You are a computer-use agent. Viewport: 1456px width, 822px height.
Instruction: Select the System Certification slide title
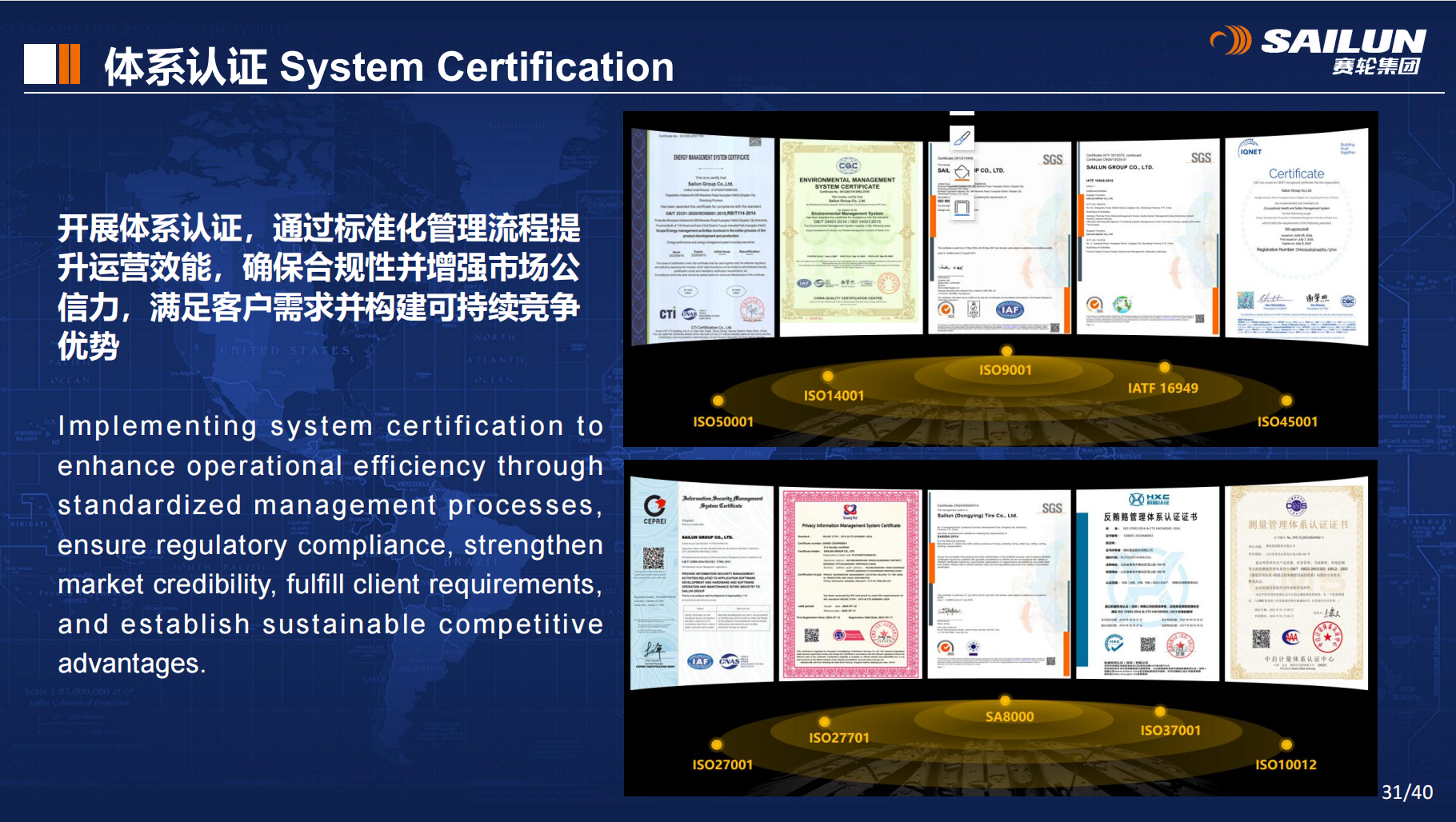pyautogui.click(x=389, y=67)
